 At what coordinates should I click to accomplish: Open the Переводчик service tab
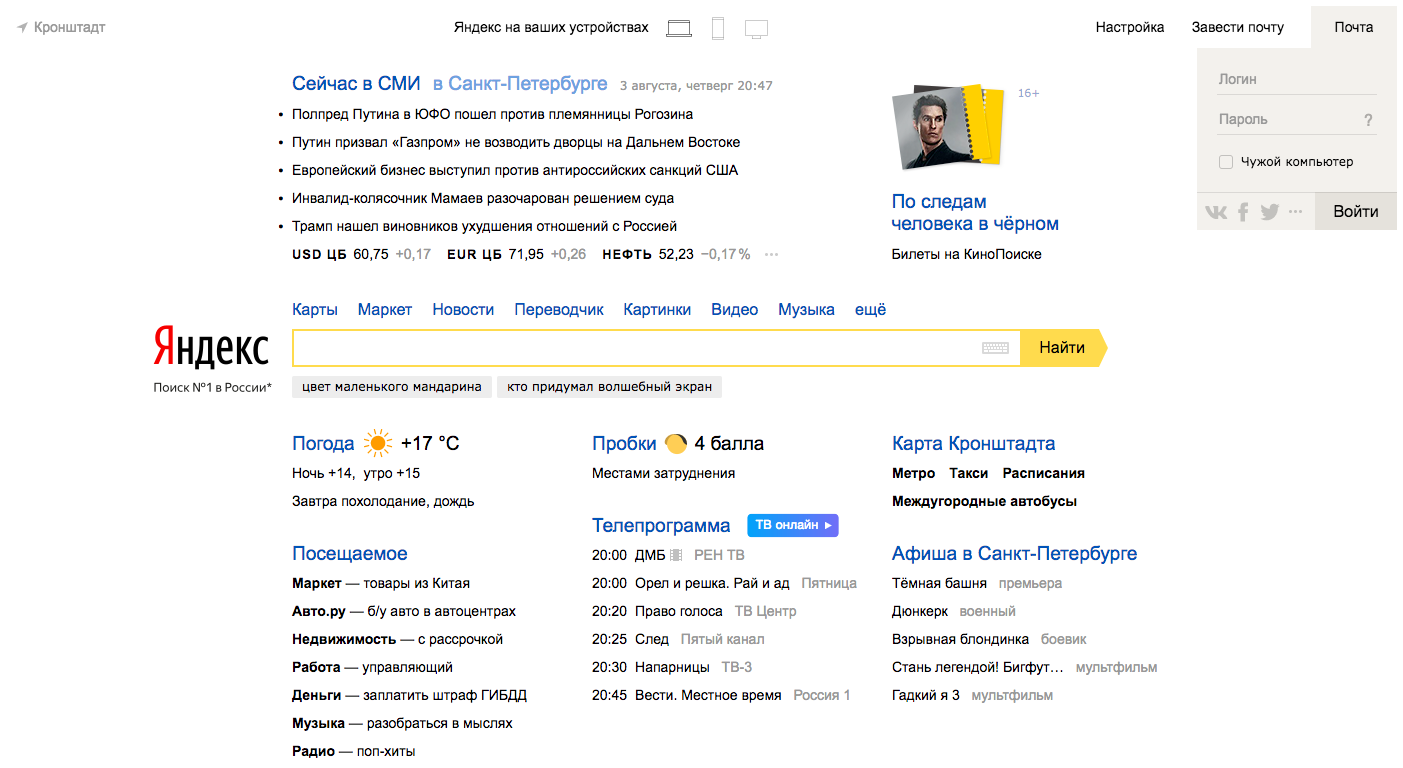[559, 309]
